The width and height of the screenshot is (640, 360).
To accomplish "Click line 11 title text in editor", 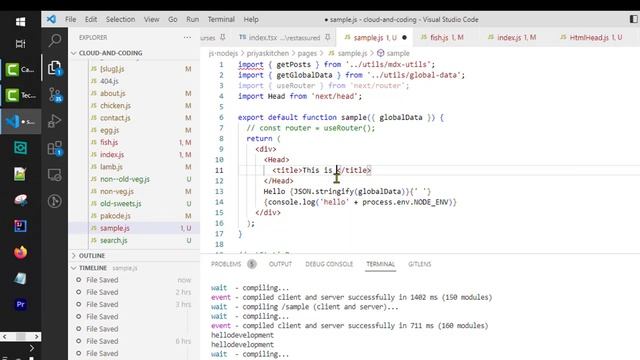I will click(x=322, y=170).
